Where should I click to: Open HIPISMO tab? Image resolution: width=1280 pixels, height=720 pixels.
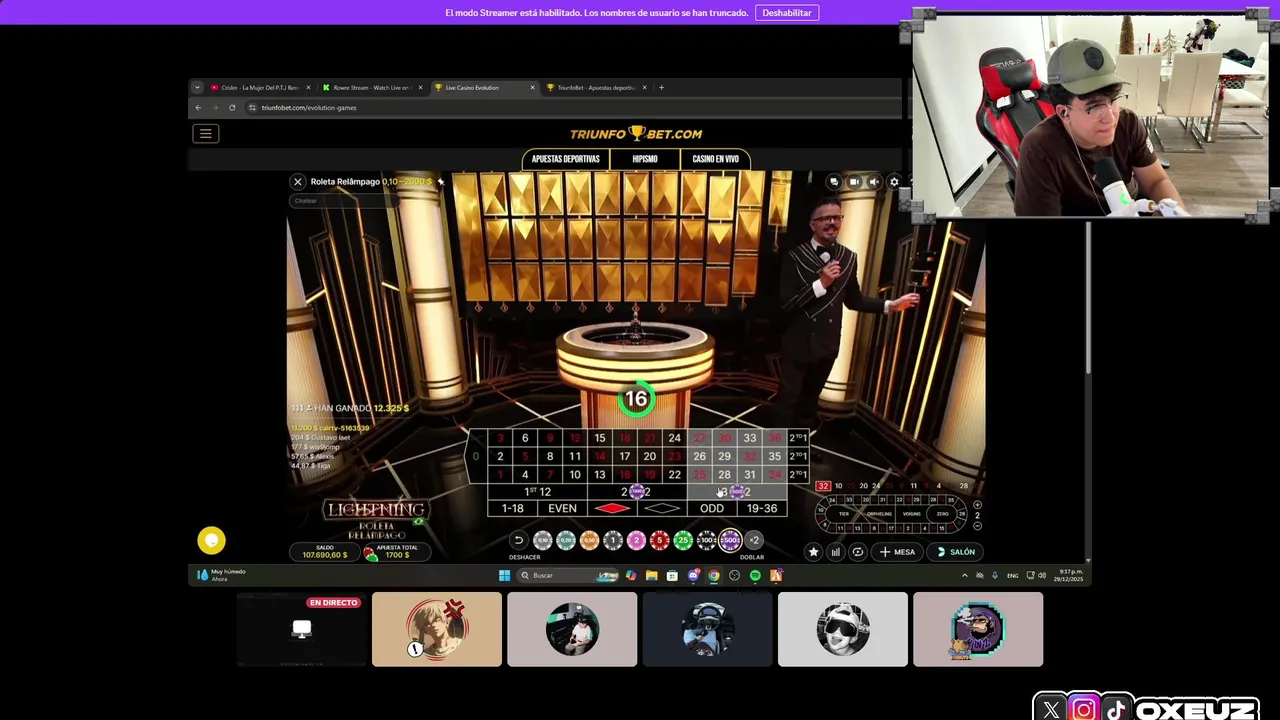point(645,159)
